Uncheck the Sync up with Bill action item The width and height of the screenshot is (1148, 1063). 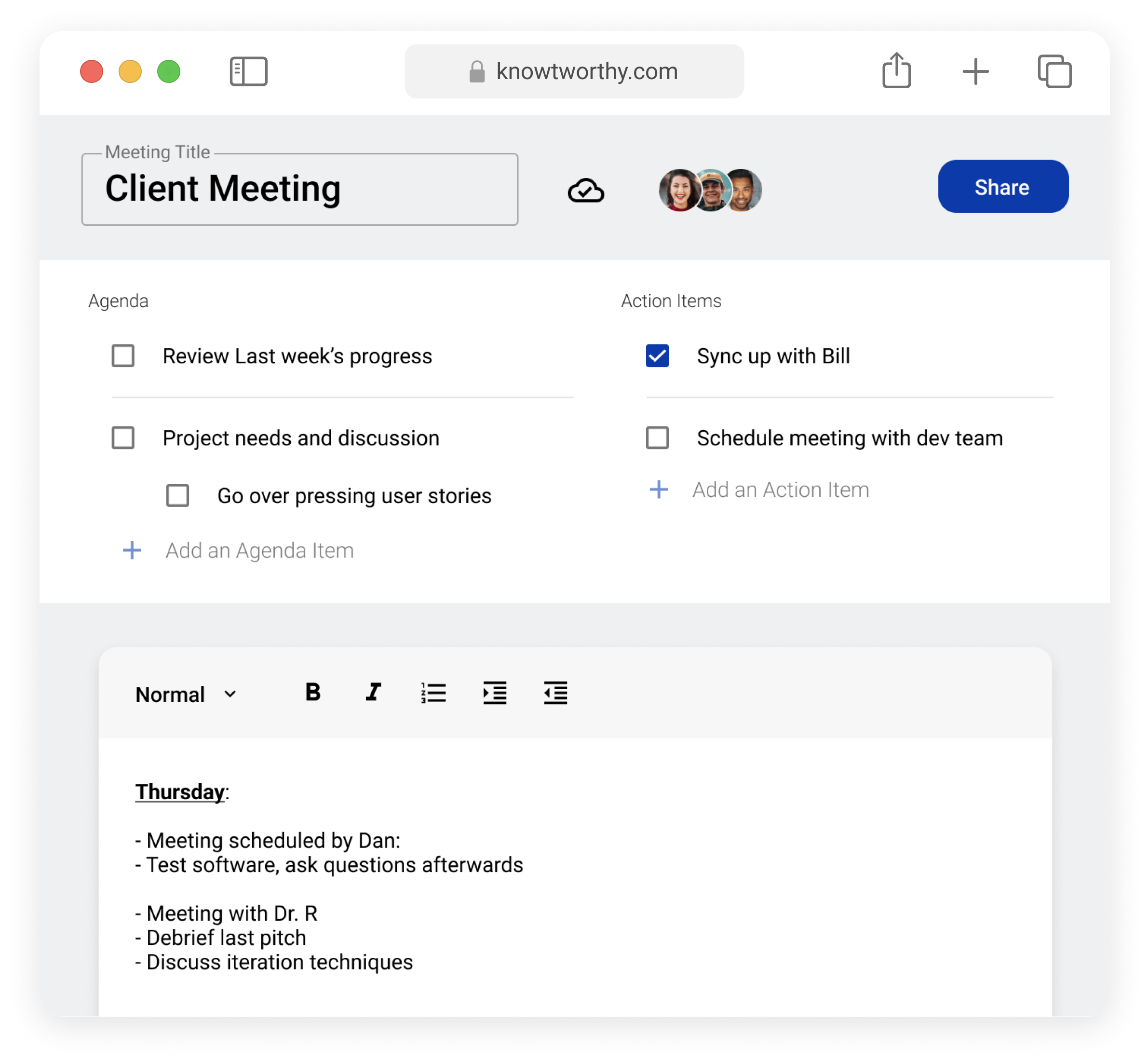657,356
